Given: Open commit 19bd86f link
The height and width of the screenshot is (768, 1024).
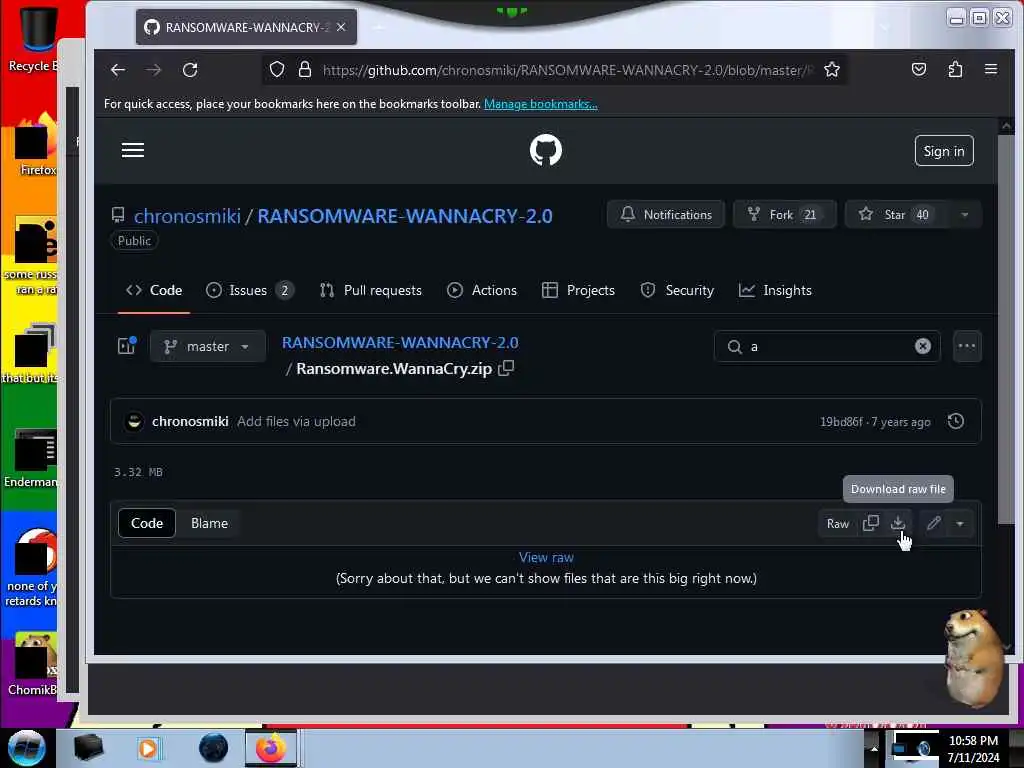Looking at the screenshot, I should [x=841, y=422].
